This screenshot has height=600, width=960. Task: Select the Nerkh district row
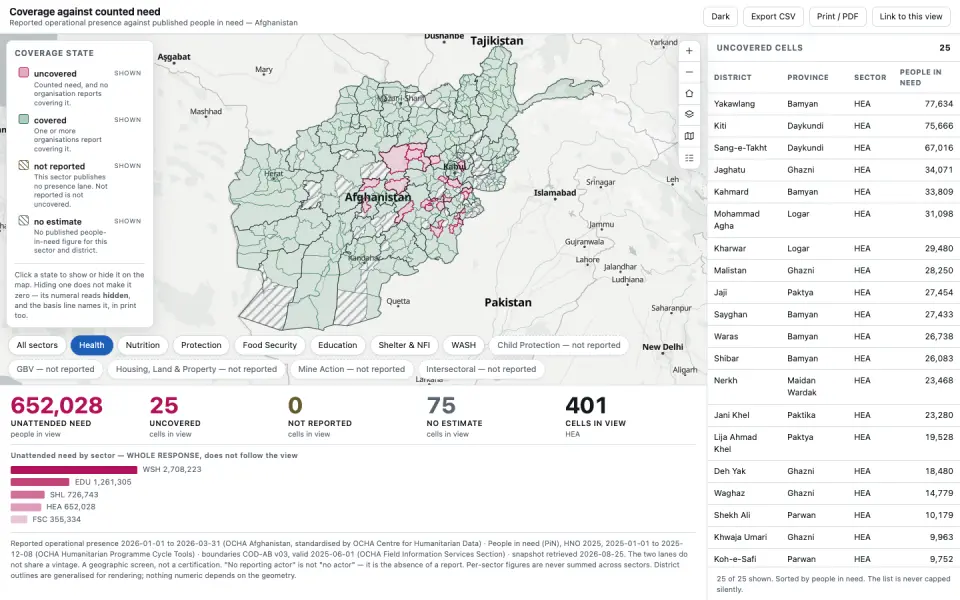click(x=833, y=387)
